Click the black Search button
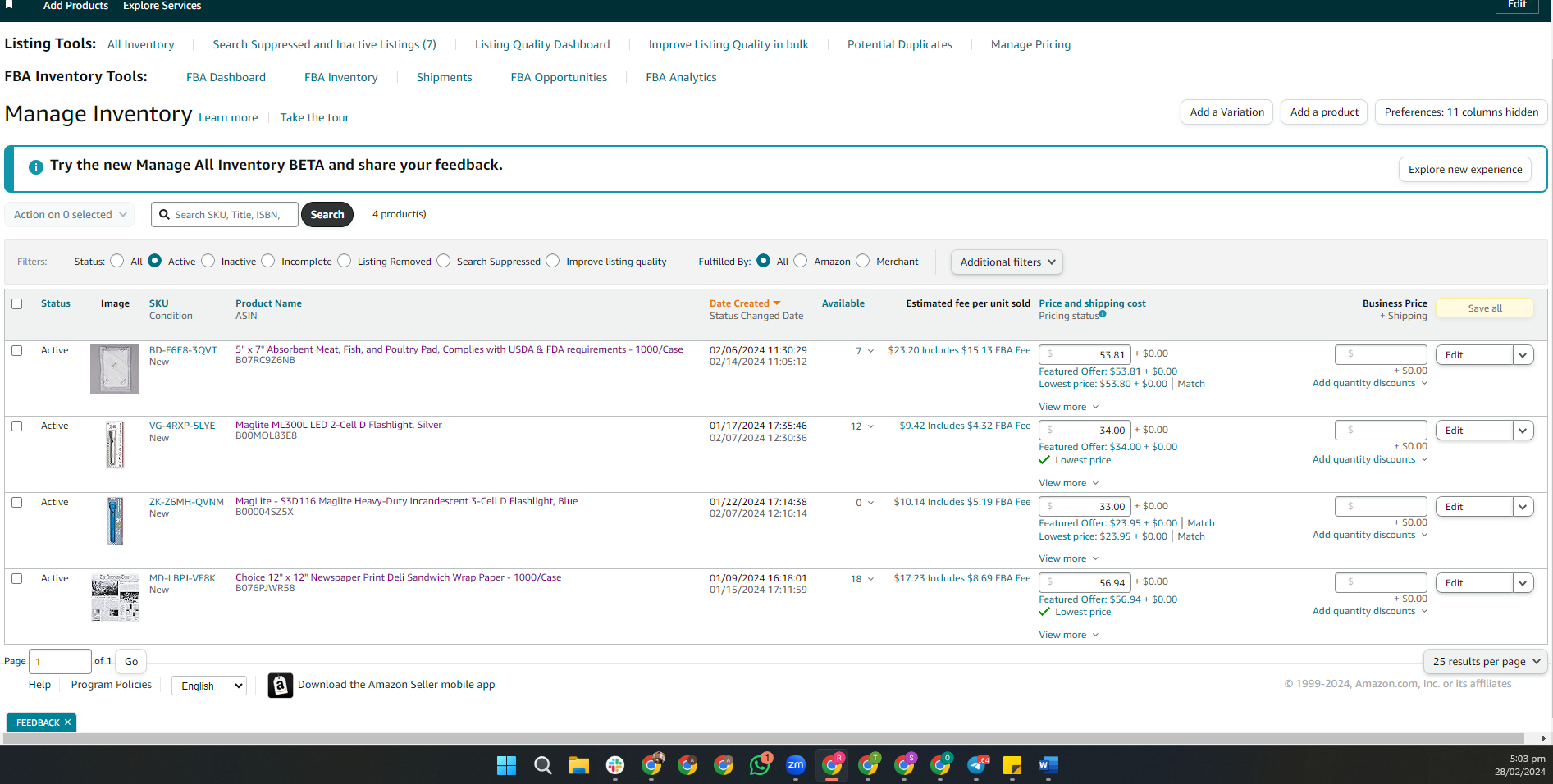 [327, 215]
